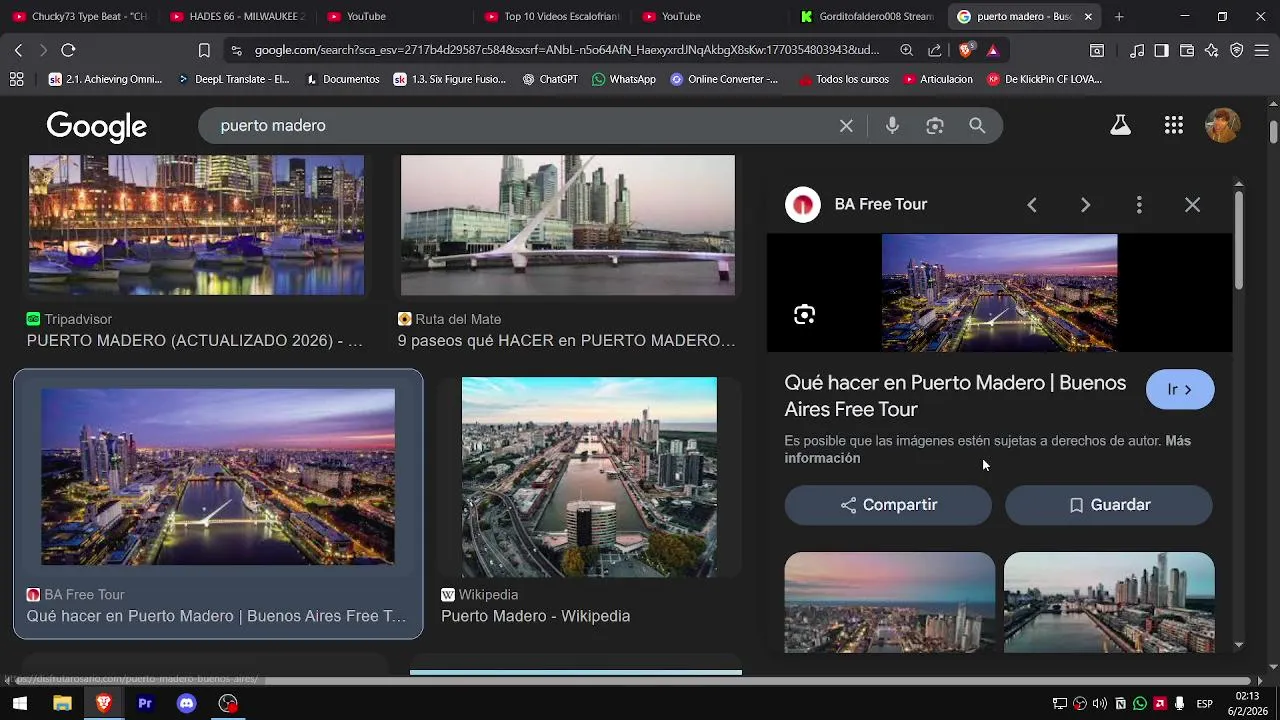Image resolution: width=1280 pixels, height=720 pixels.
Task: Open the Wikipedia Puerto Madero image result
Action: point(589,477)
